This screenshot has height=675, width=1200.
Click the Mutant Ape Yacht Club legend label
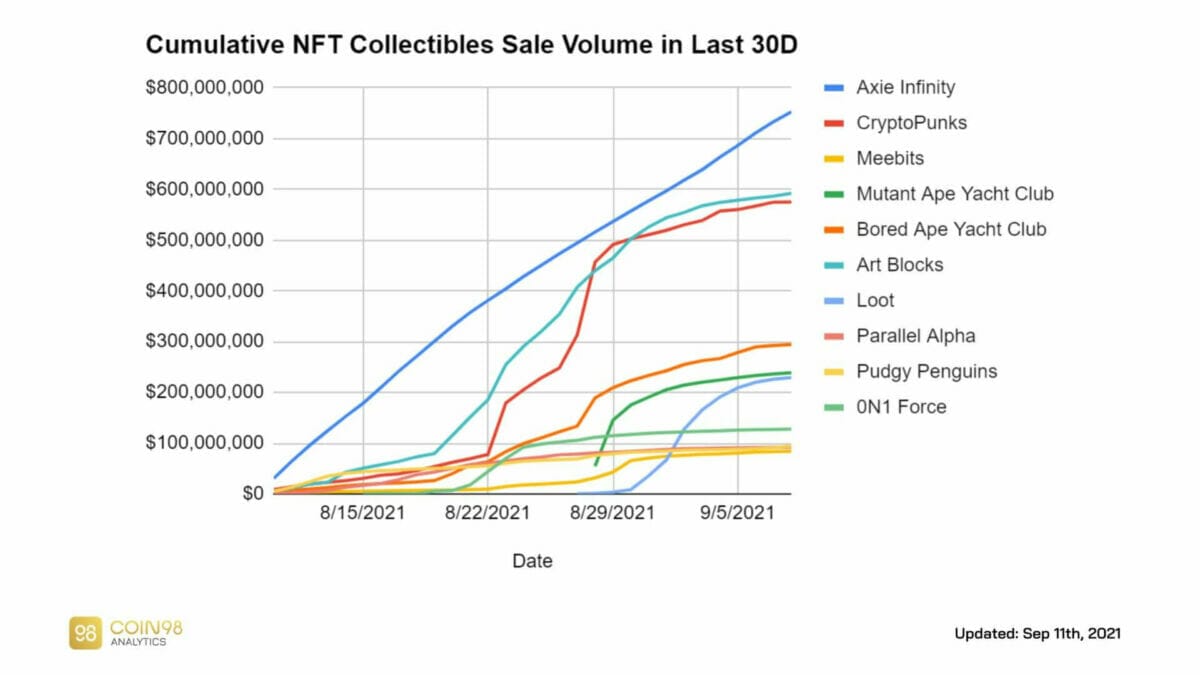click(x=954, y=194)
